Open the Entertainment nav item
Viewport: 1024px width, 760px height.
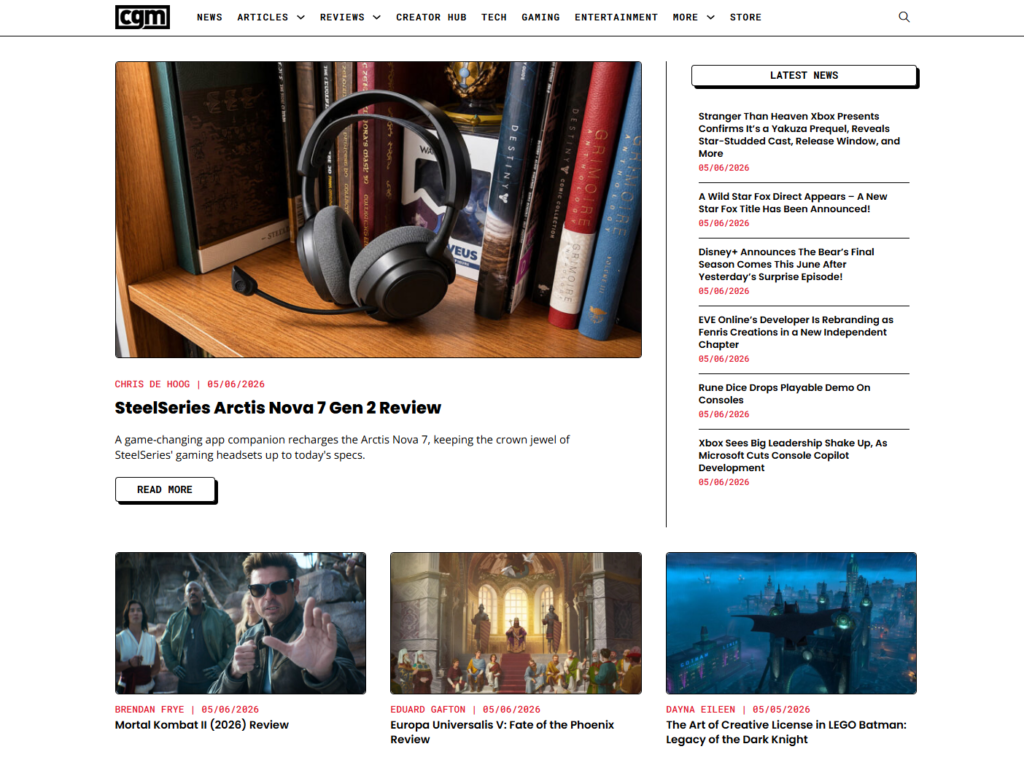point(616,18)
